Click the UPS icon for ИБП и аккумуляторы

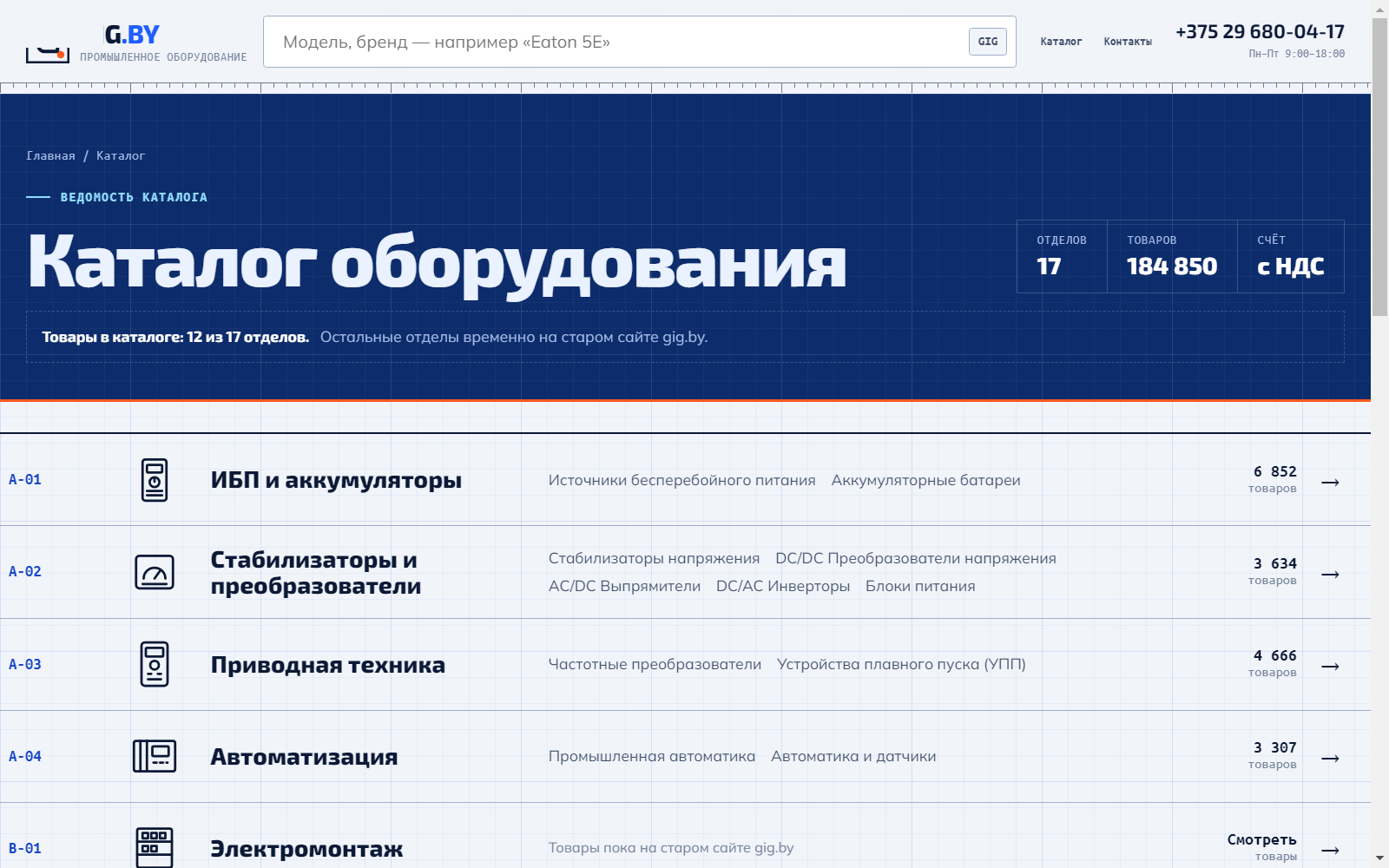[x=155, y=480]
